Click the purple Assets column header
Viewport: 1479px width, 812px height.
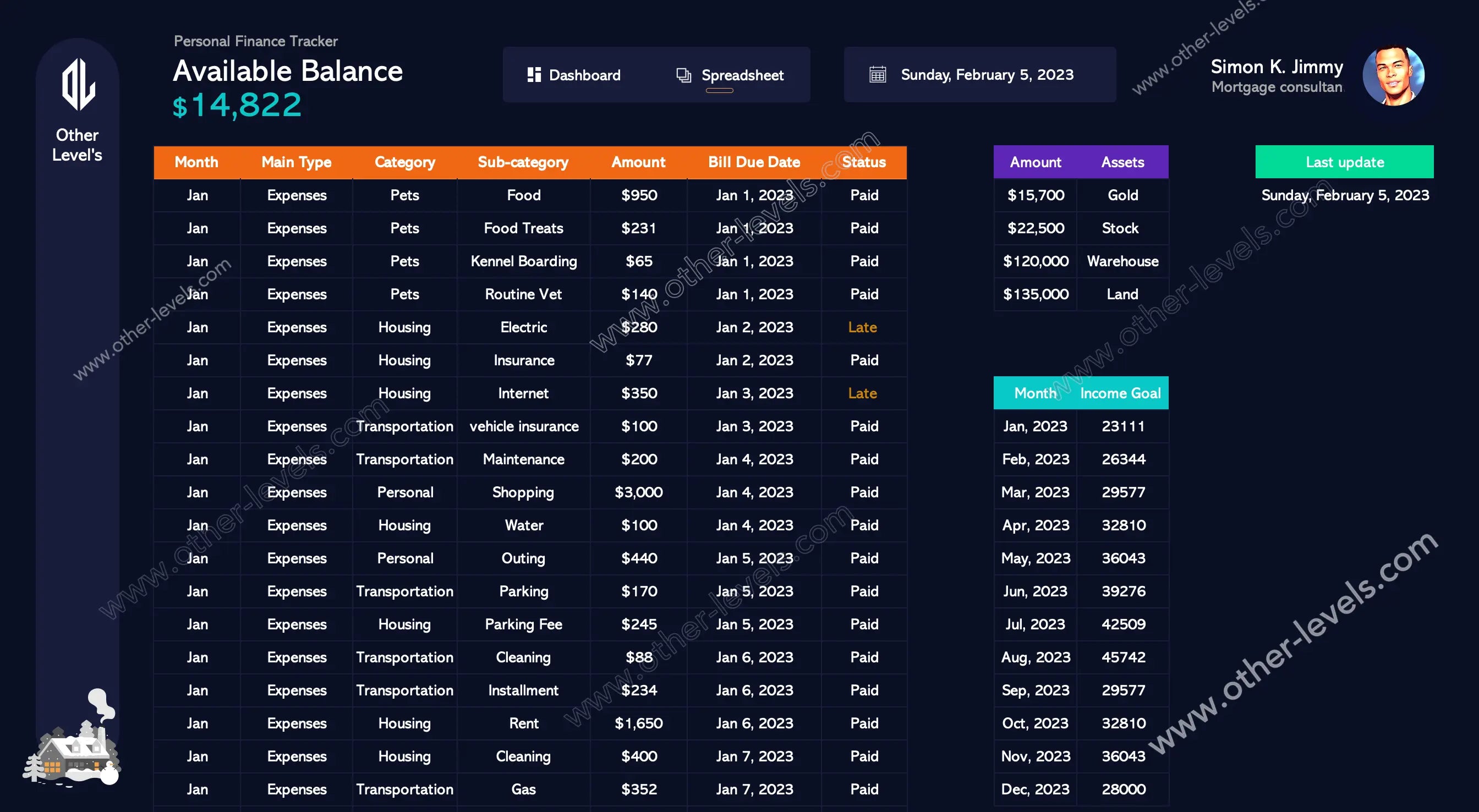(1122, 162)
